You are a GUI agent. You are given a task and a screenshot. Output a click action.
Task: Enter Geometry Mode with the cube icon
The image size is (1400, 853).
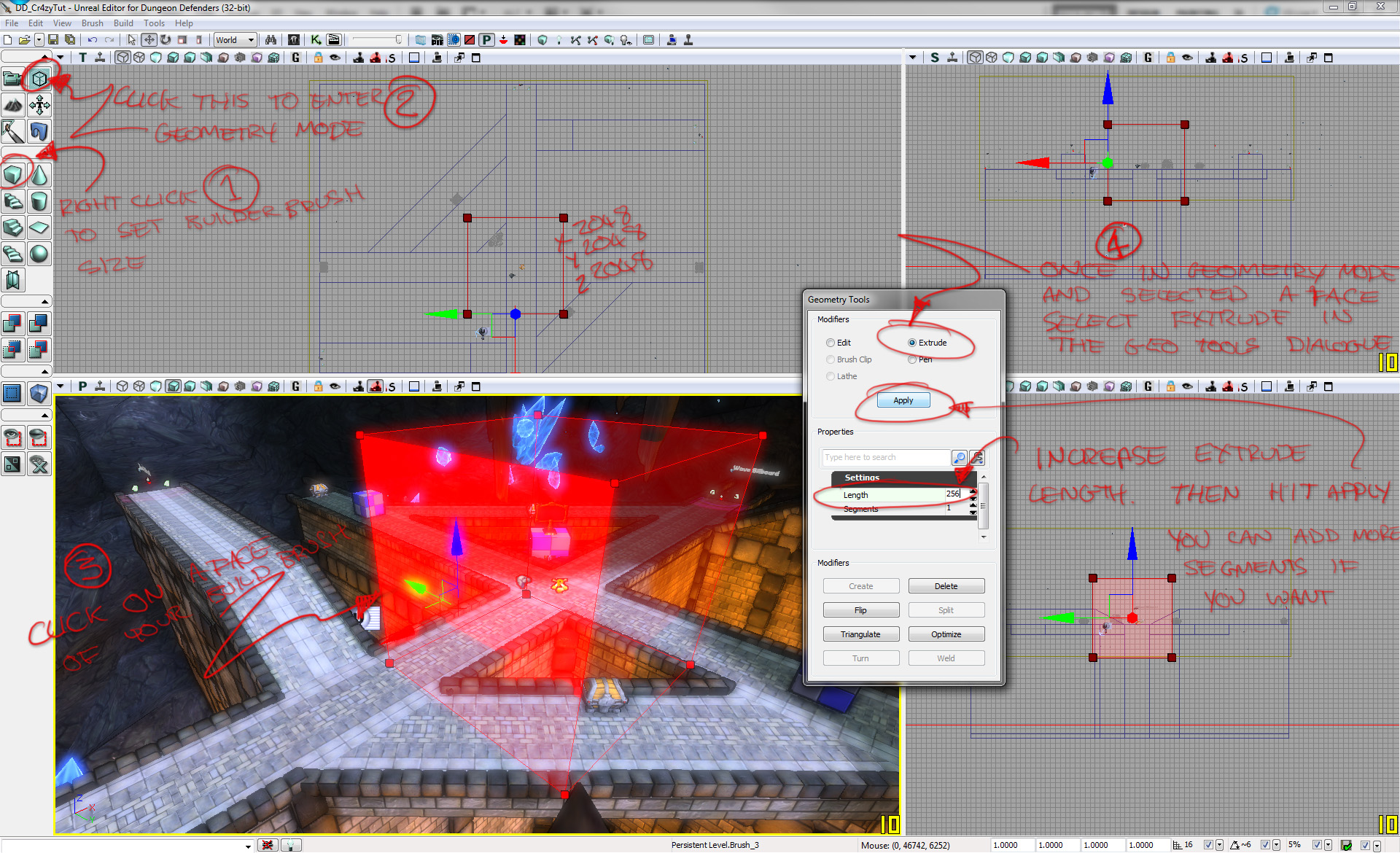pyautogui.click(x=39, y=79)
